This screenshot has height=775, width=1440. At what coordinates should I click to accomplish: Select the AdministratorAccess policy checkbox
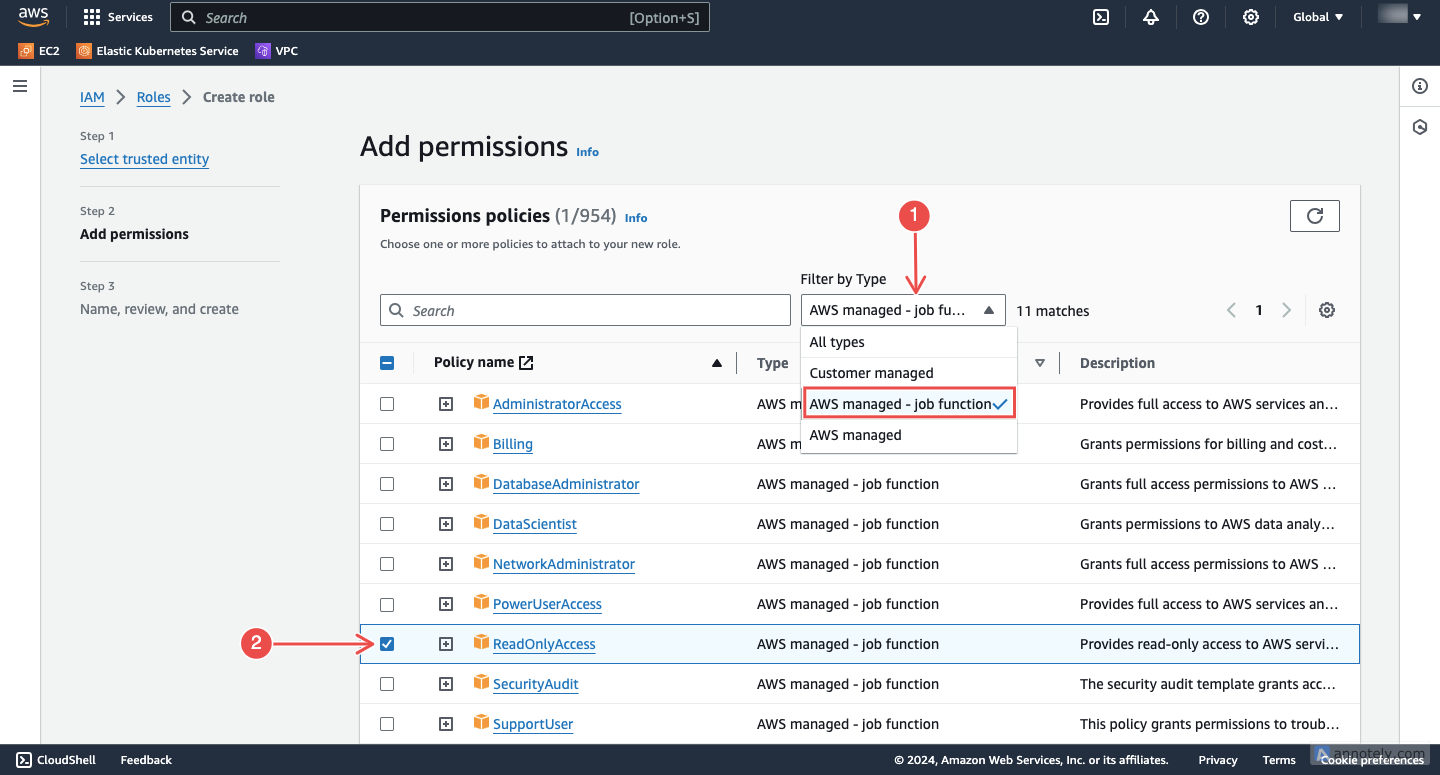387,403
